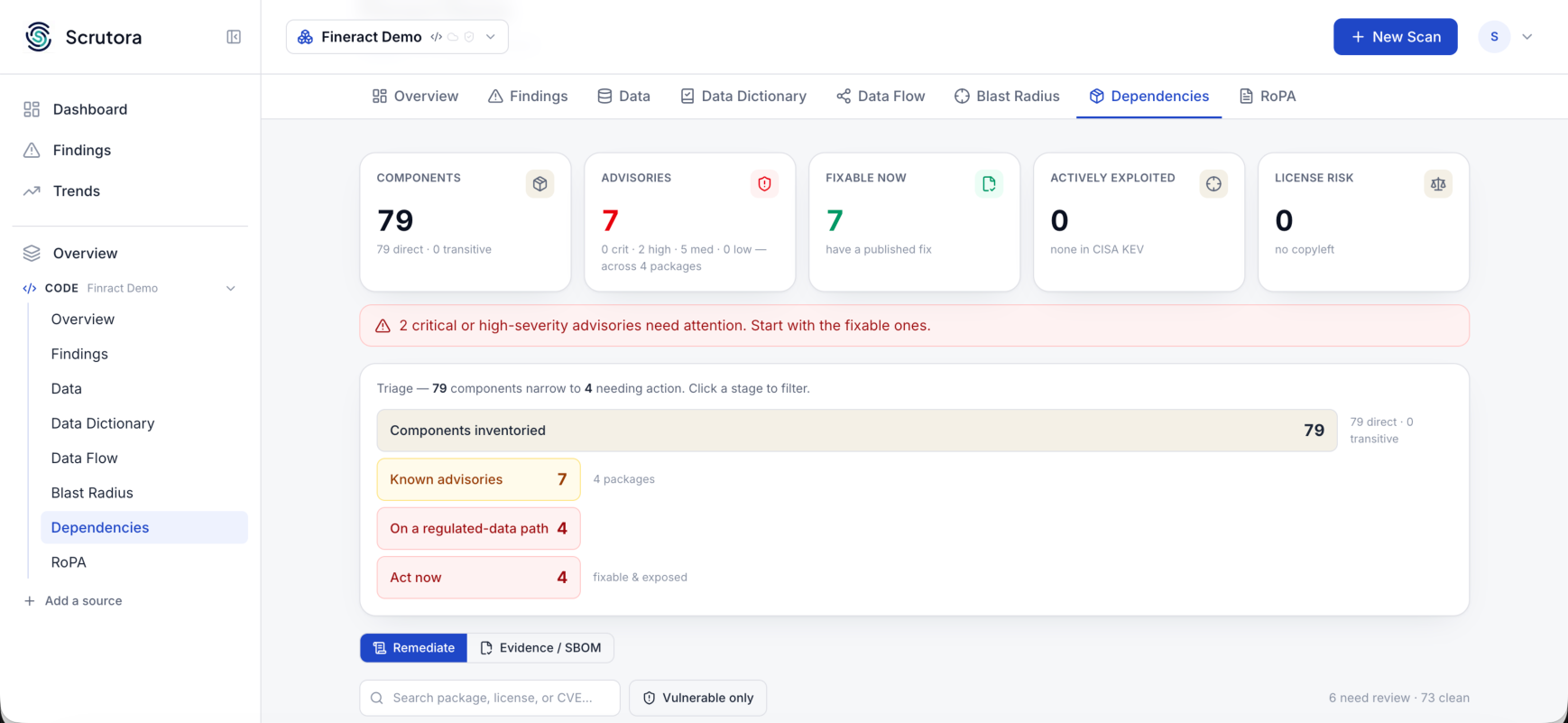Click the Components cube icon
This screenshot has width=1568, height=723.
point(540,184)
